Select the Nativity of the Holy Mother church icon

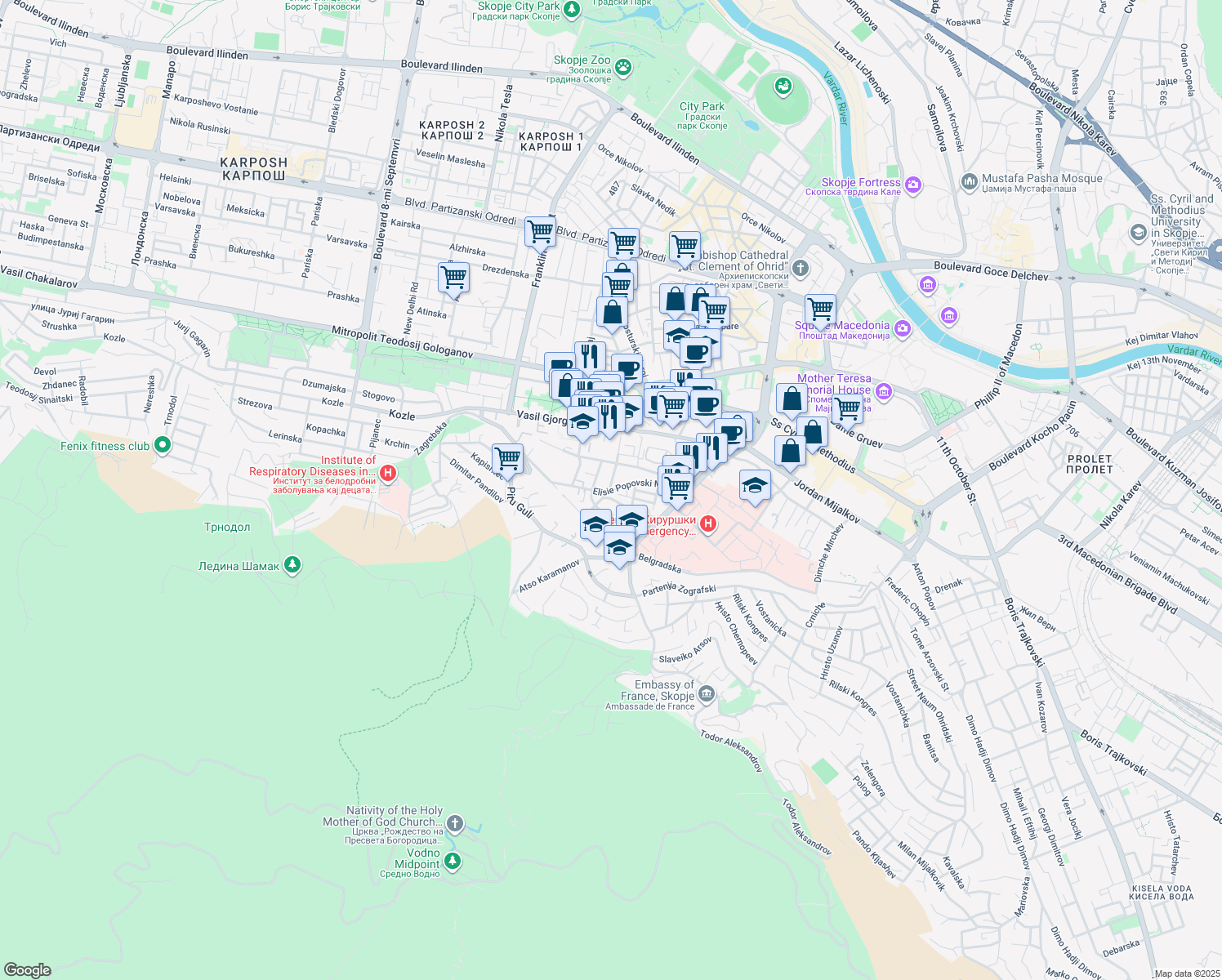(x=455, y=822)
